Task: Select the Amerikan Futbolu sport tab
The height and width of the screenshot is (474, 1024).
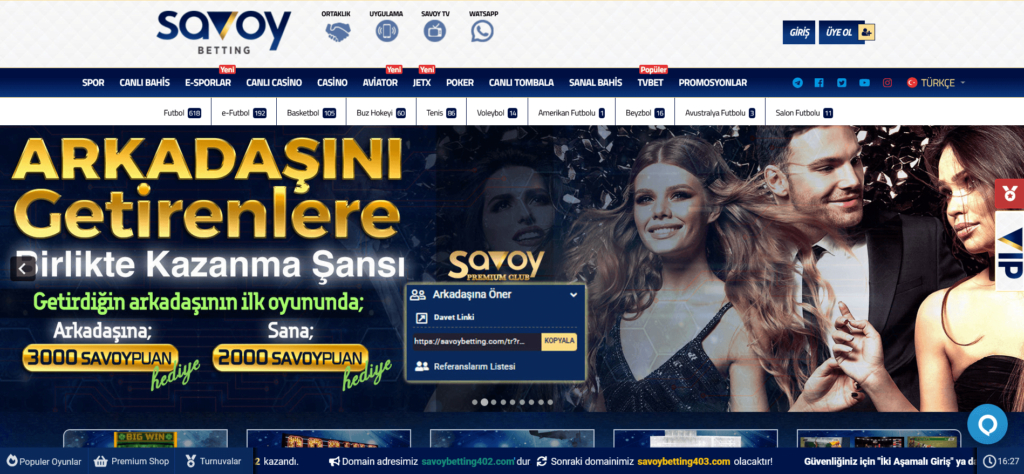Action: point(571,113)
